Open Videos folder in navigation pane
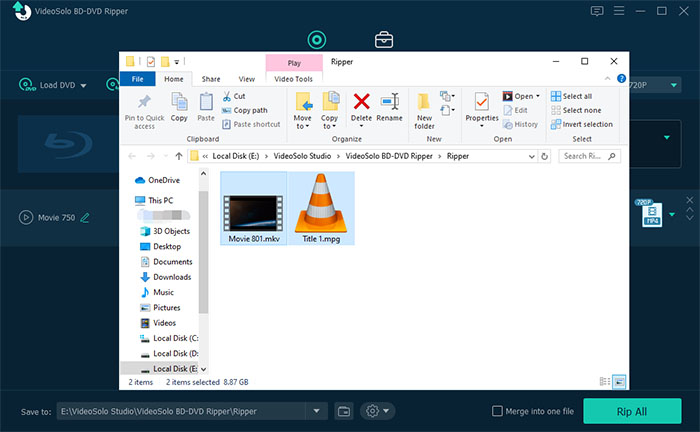Screen dimensions: 700x432 click(x=158, y=323)
